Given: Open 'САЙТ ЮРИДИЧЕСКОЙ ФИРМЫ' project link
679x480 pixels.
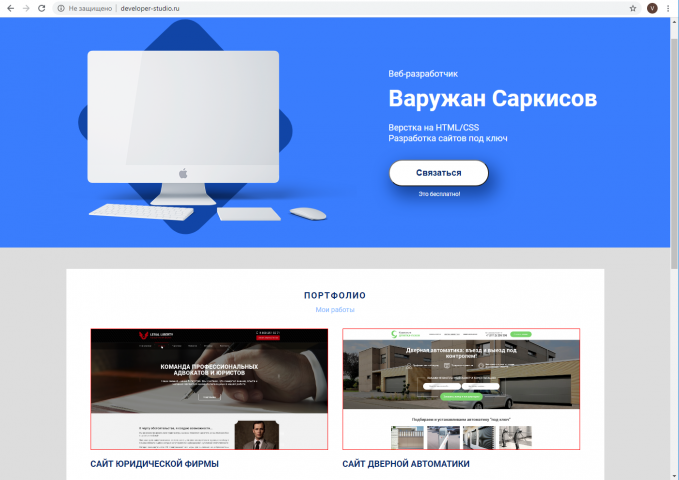Looking at the screenshot, I should point(155,464).
